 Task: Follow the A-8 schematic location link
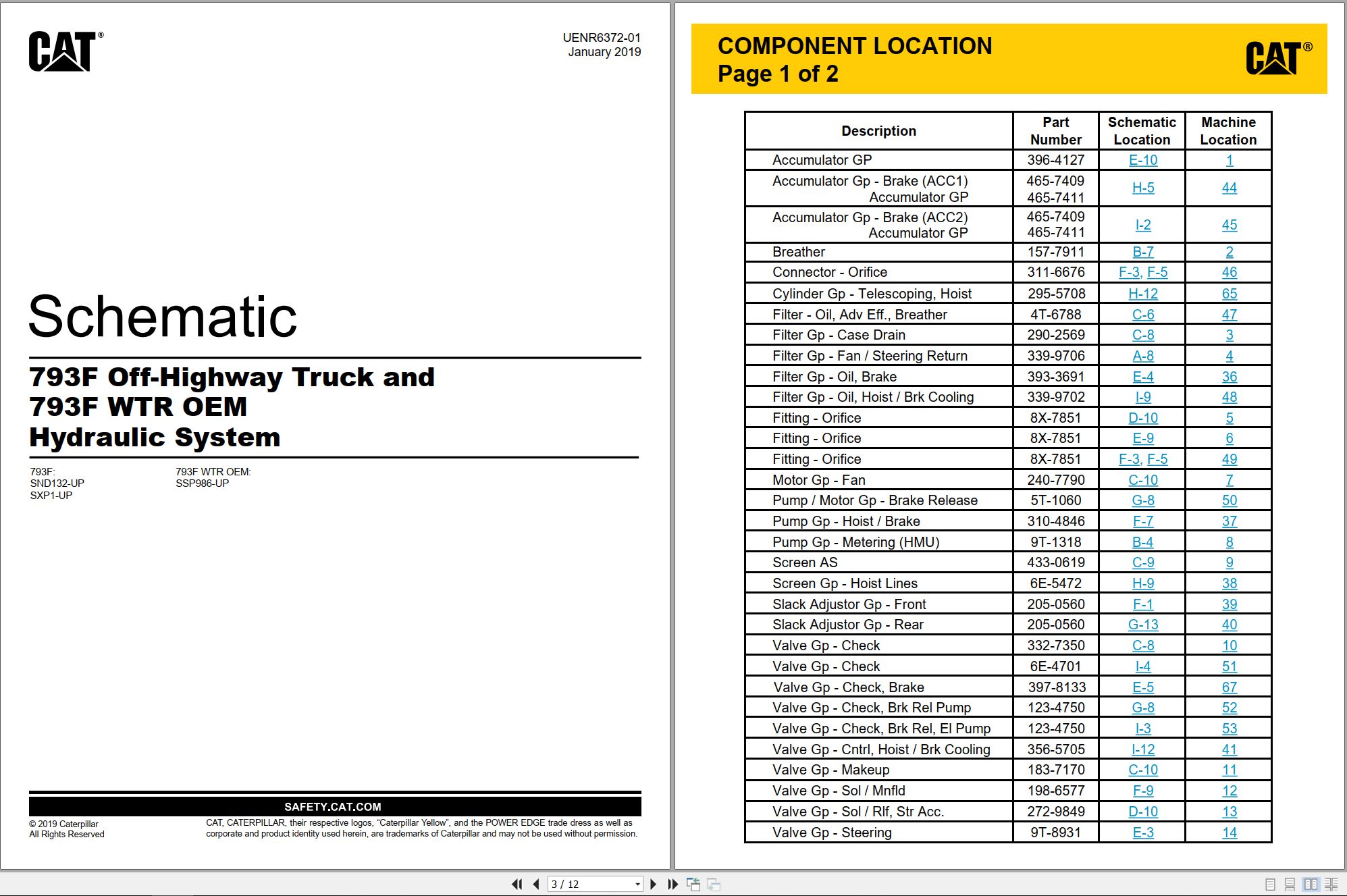[1143, 356]
